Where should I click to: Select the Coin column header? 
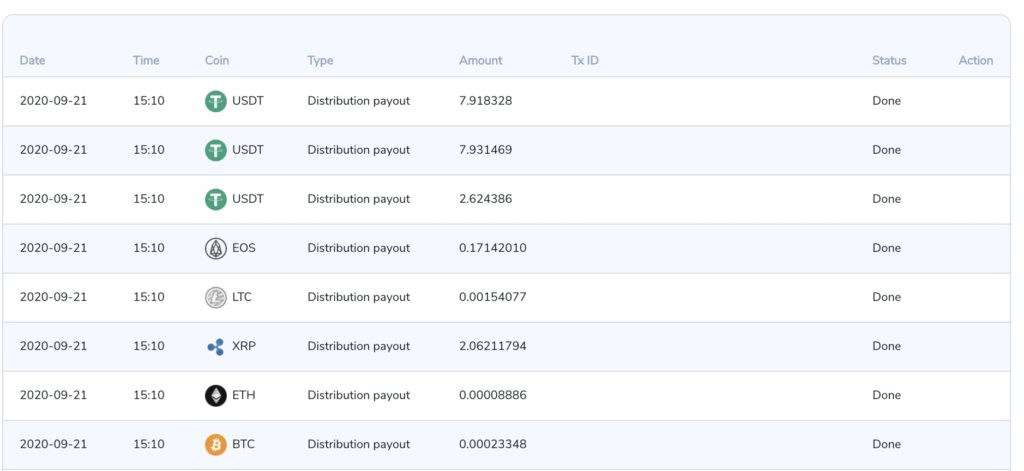tap(217, 61)
